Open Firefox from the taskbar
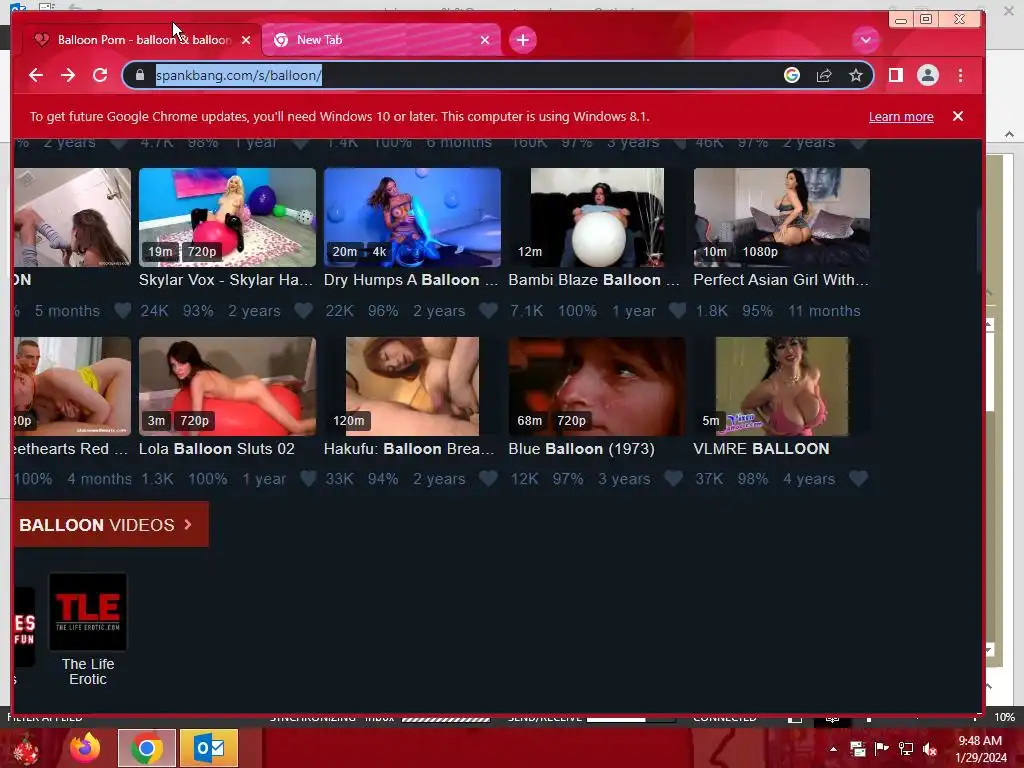Image resolution: width=1024 pixels, height=768 pixels. [85, 748]
